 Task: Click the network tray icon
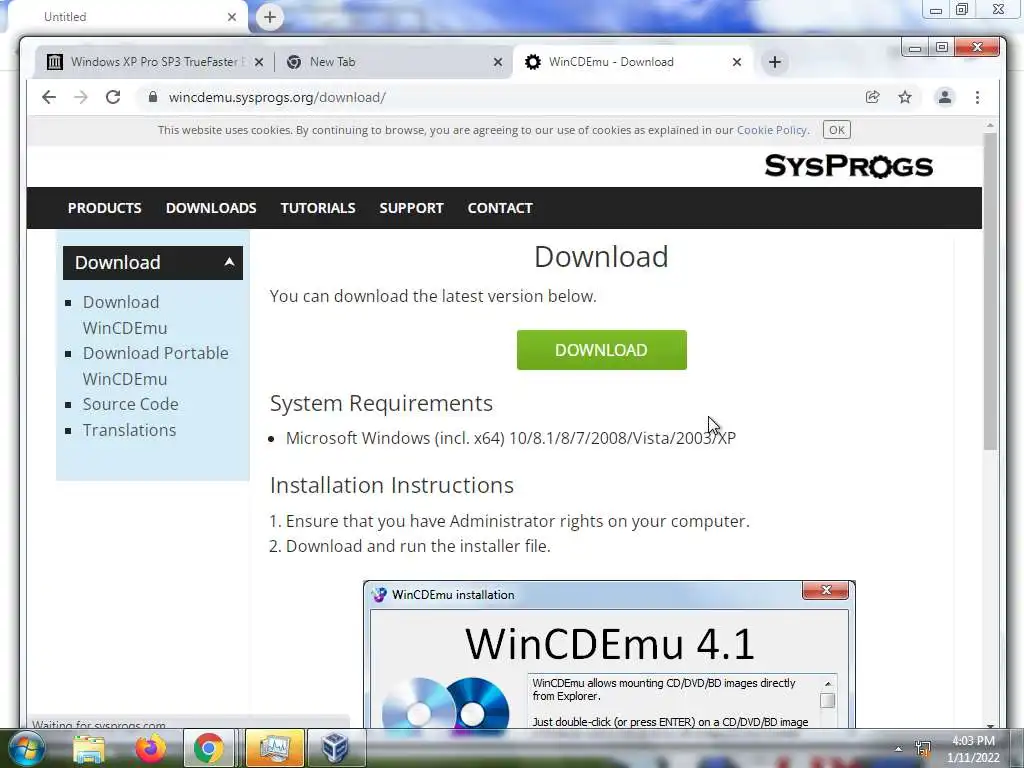(923, 748)
